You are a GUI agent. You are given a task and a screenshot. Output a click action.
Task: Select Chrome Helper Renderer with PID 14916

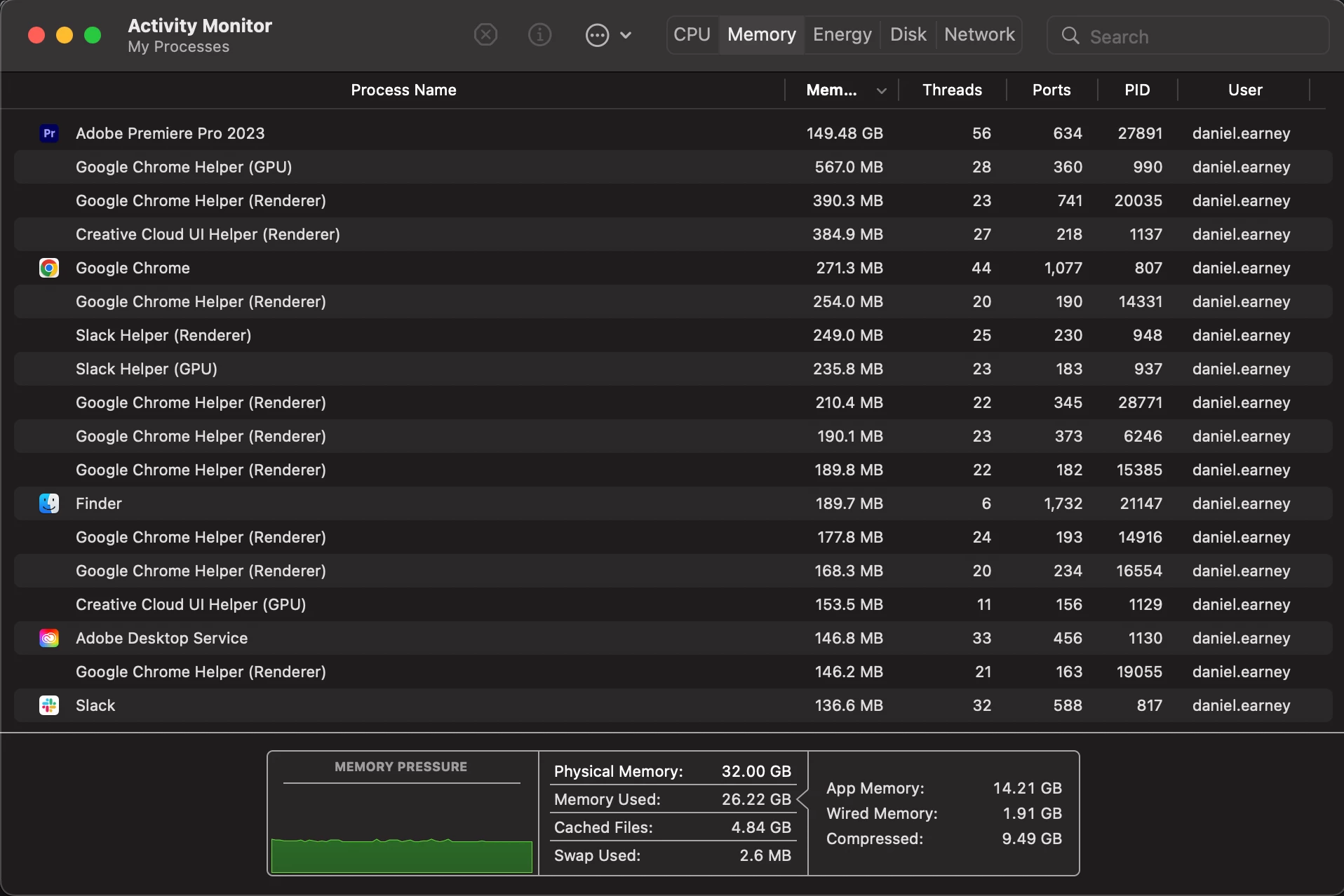click(673, 537)
